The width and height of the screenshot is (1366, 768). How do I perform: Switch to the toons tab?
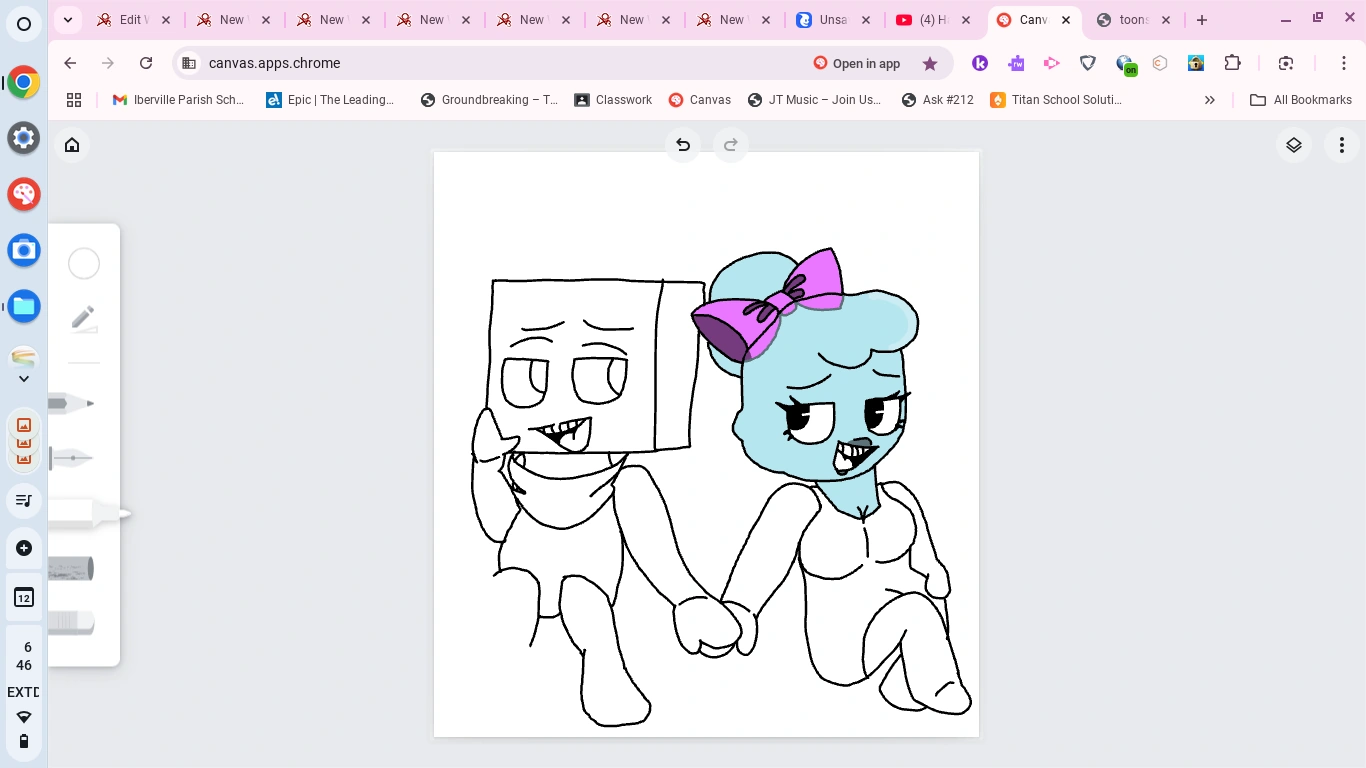coord(1135,19)
